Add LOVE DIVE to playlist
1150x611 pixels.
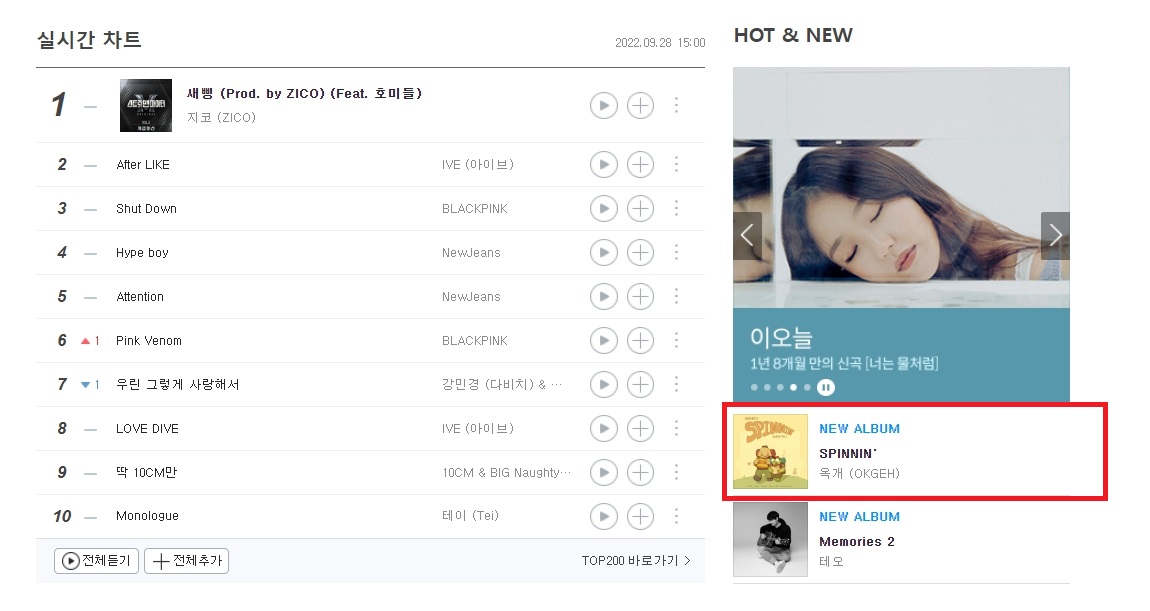point(640,428)
